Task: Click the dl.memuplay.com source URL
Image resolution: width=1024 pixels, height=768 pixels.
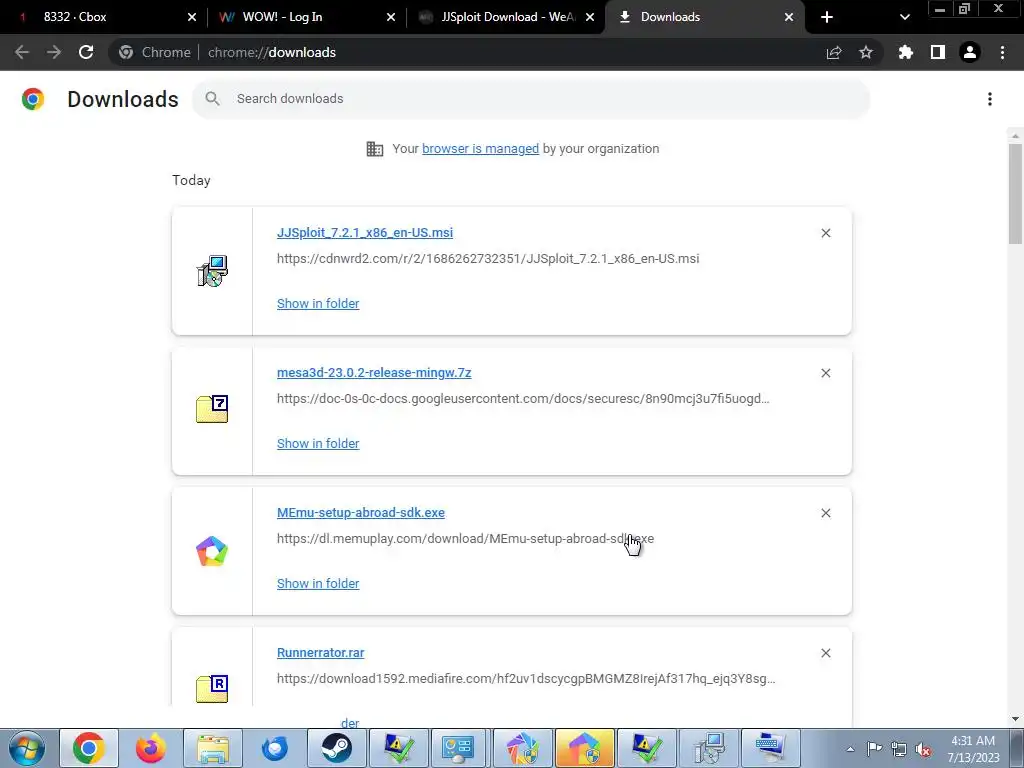Action: [466, 539]
